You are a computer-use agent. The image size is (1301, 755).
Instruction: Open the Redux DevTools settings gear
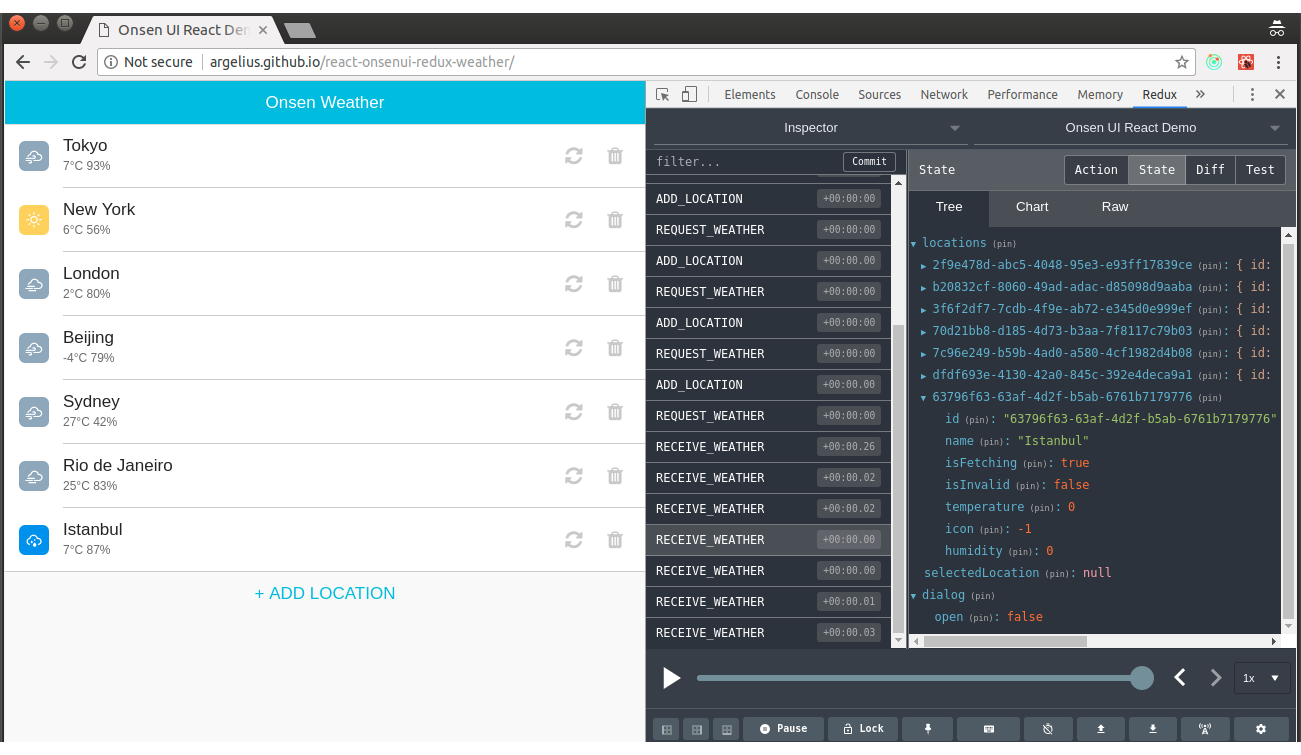(1261, 729)
